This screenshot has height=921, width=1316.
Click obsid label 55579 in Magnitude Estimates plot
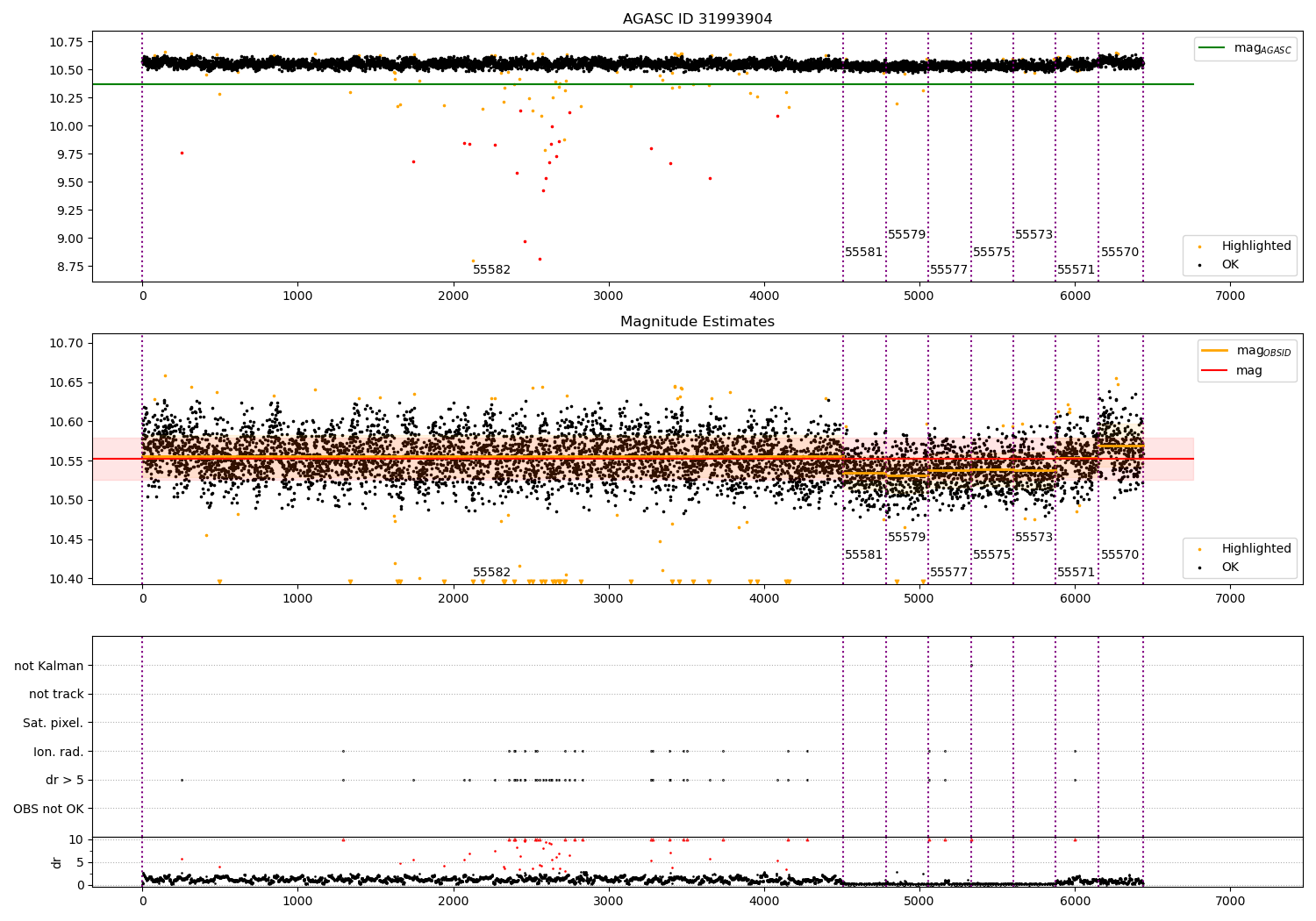[907, 537]
